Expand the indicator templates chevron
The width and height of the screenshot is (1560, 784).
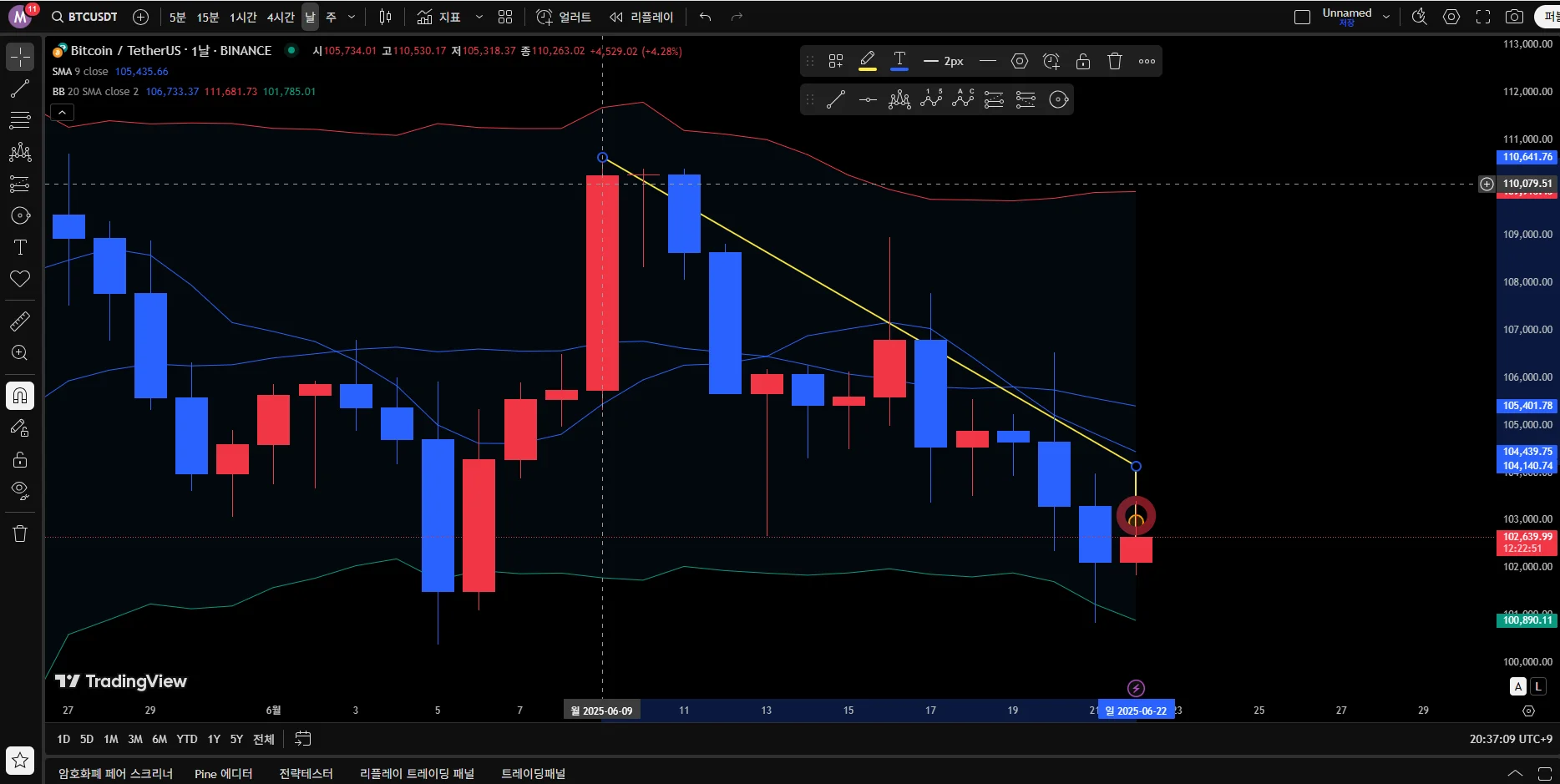tap(479, 17)
